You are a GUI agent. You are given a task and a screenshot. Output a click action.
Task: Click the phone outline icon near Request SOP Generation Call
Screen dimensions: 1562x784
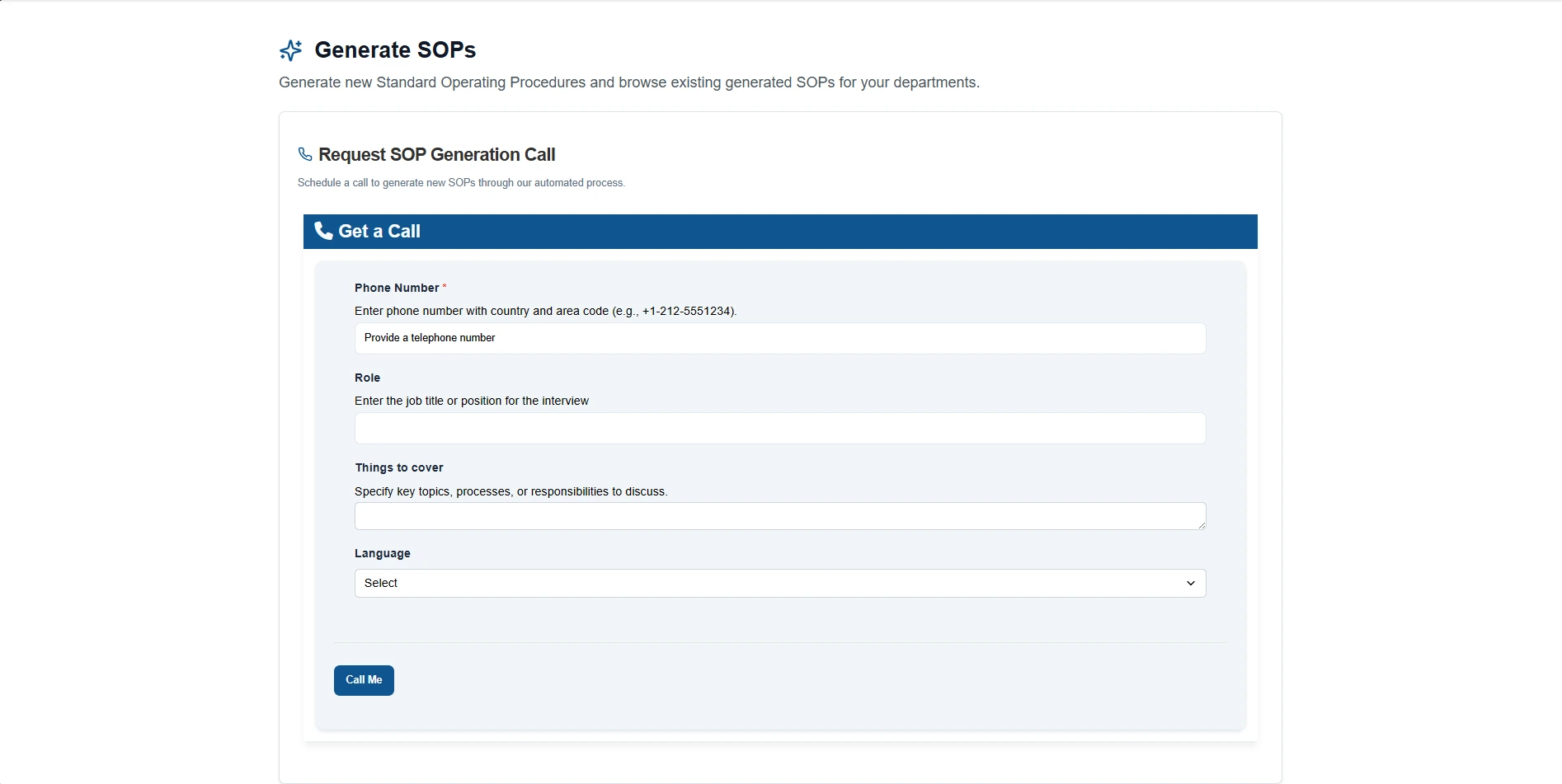pyautogui.click(x=305, y=154)
